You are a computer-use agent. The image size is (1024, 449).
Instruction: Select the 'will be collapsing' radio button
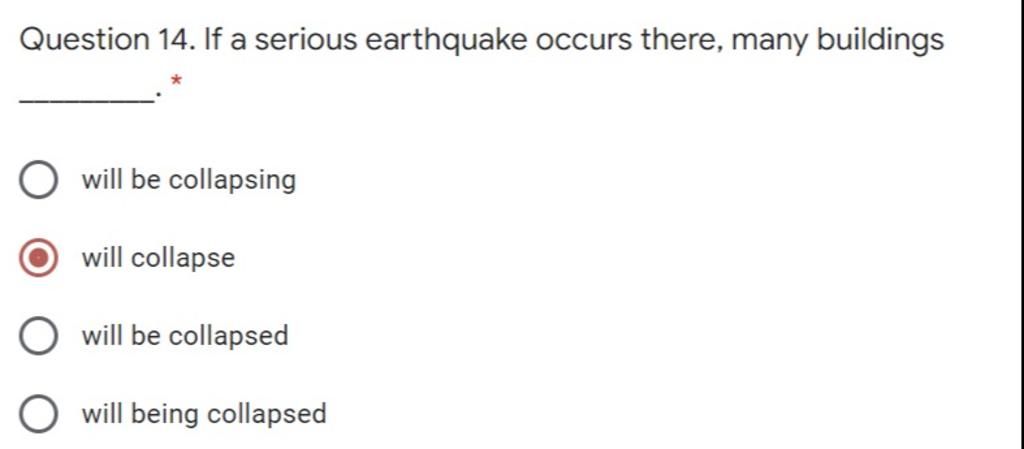pos(38,180)
